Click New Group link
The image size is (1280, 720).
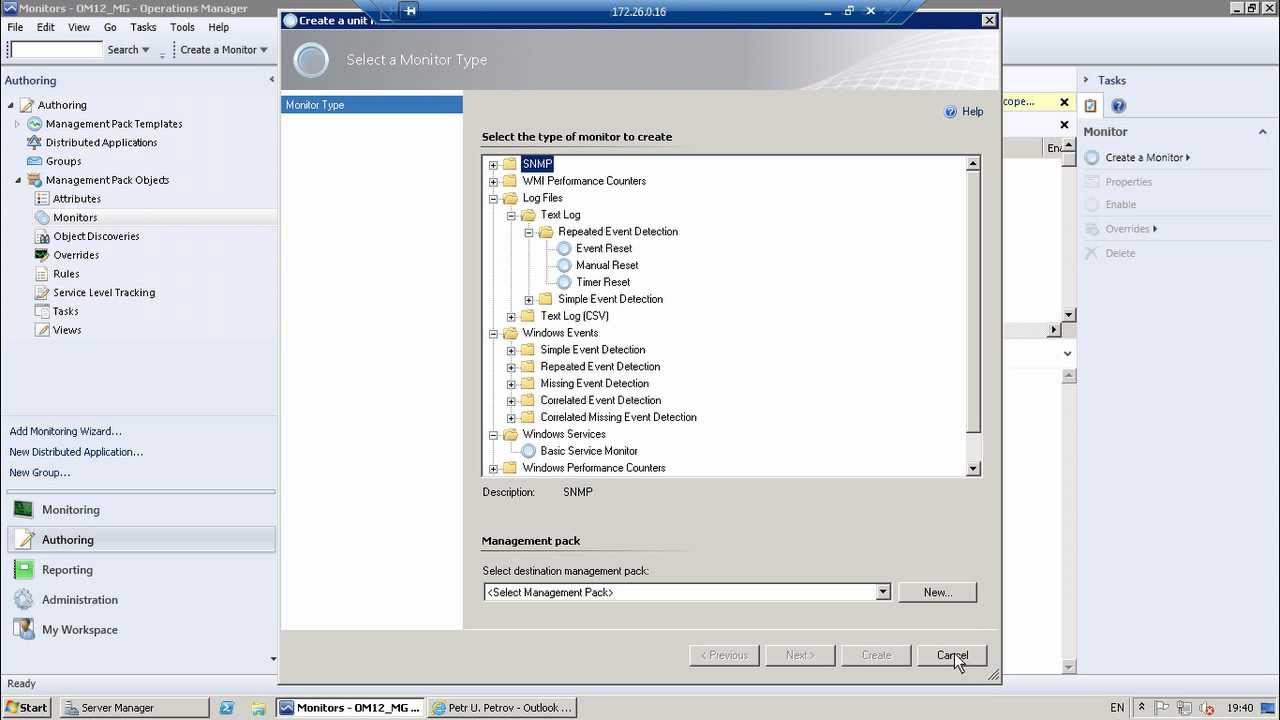40,473
